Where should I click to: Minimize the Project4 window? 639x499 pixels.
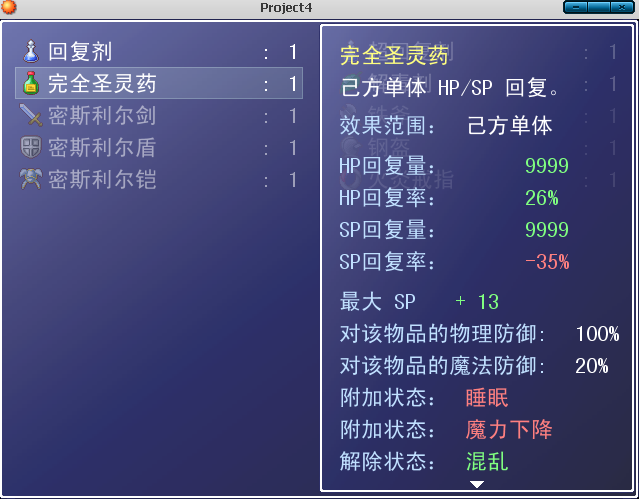point(576,7)
